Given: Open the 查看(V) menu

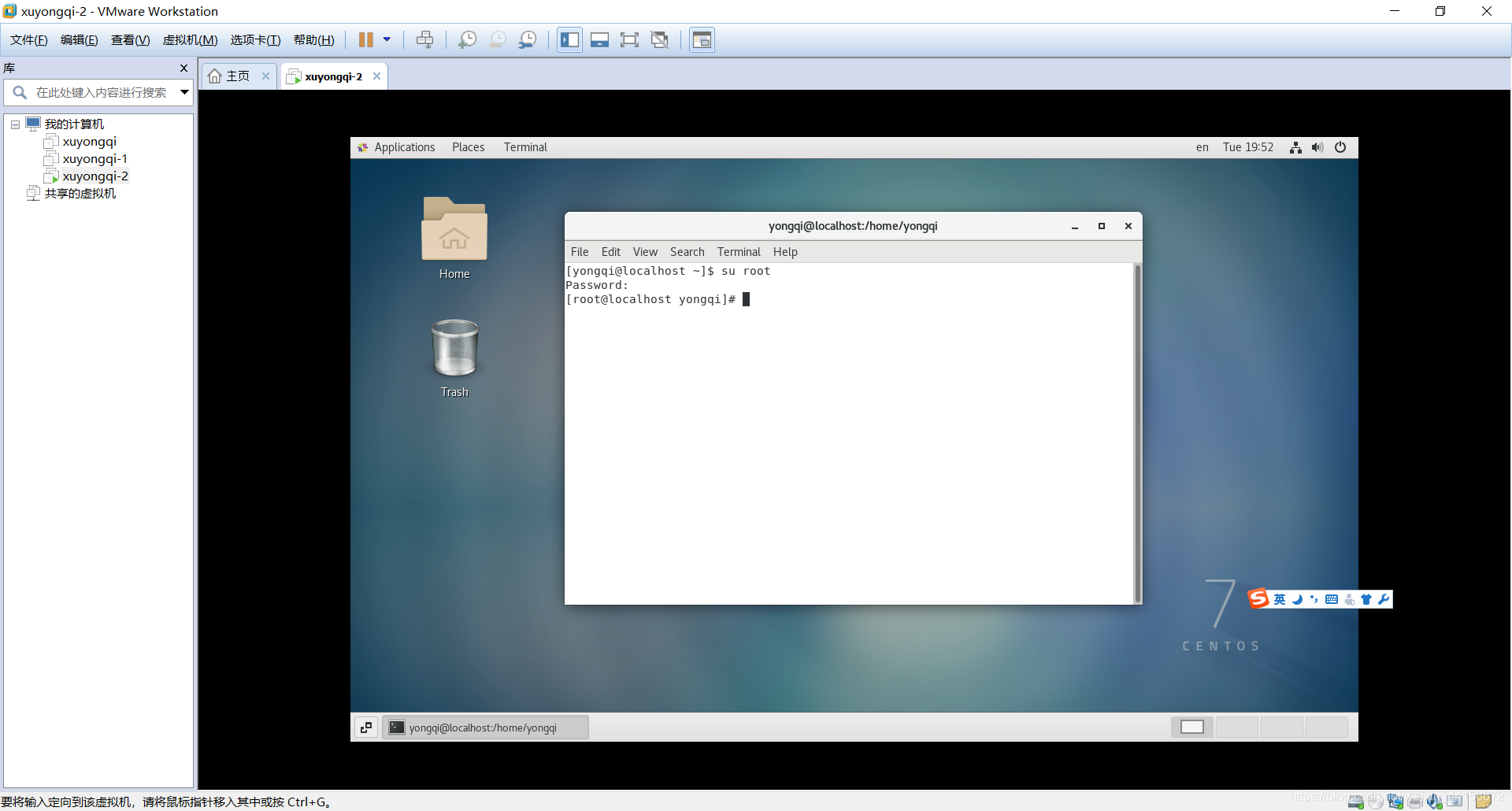Looking at the screenshot, I should click(131, 40).
